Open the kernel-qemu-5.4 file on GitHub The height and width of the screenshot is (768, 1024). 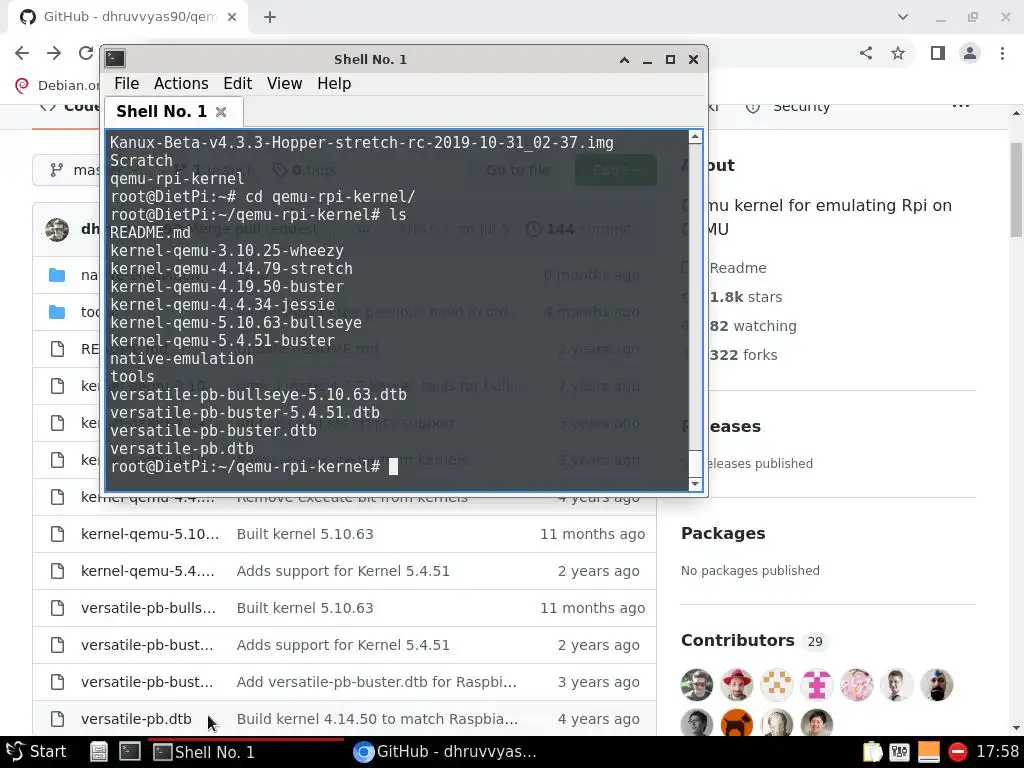[148, 571]
